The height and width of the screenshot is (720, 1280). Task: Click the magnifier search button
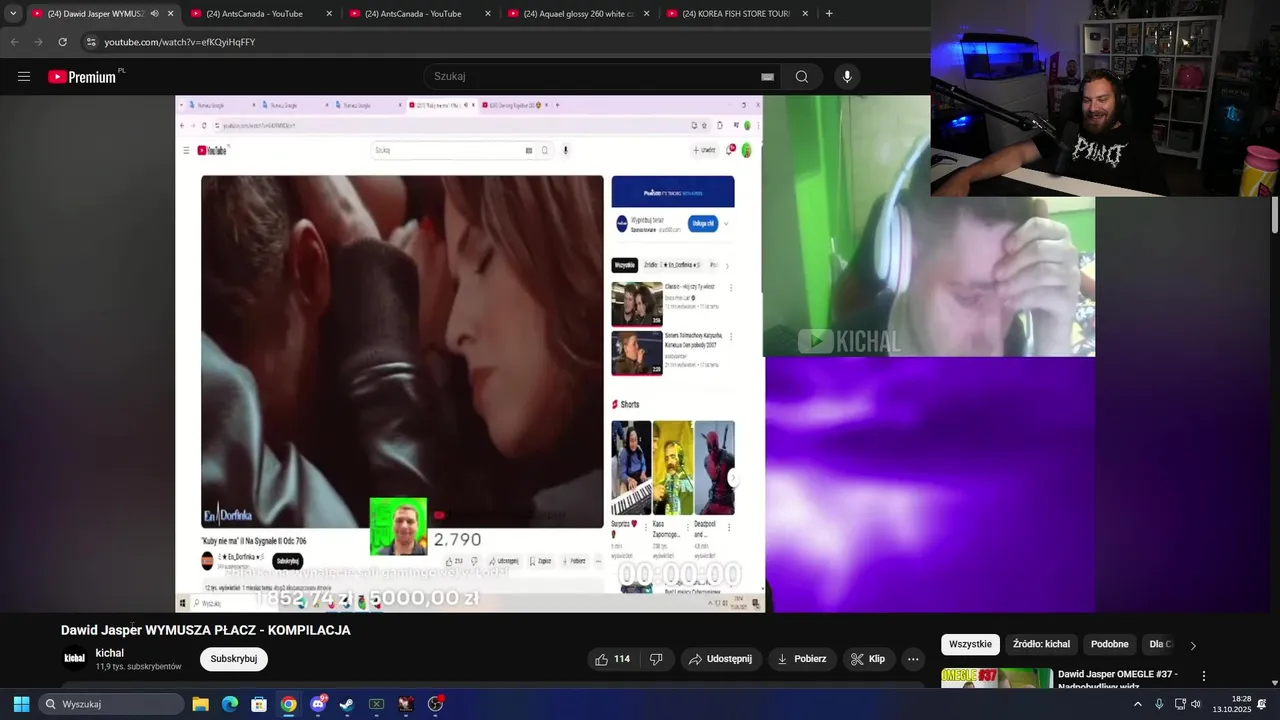point(802,77)
